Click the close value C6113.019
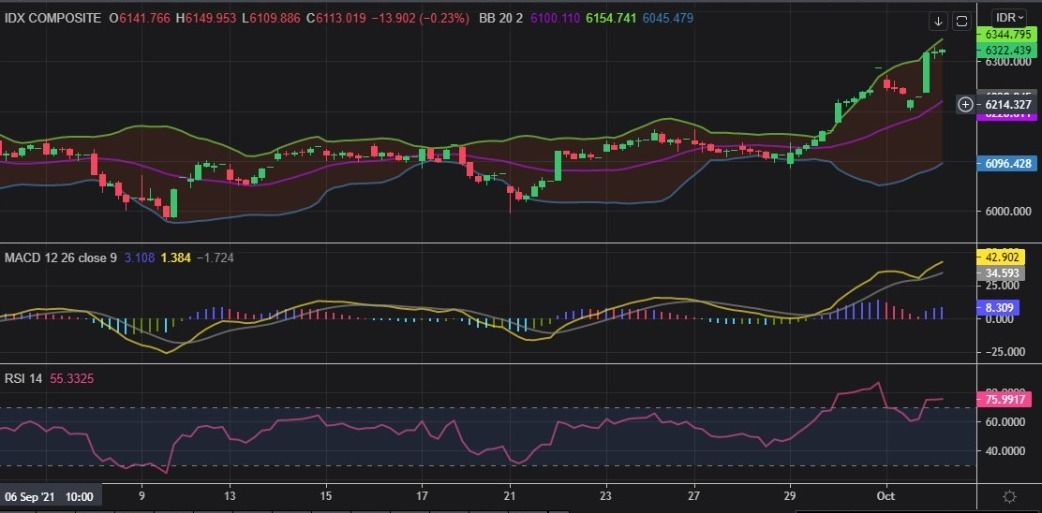The image size is (1042, 513). tap(336, 19)
